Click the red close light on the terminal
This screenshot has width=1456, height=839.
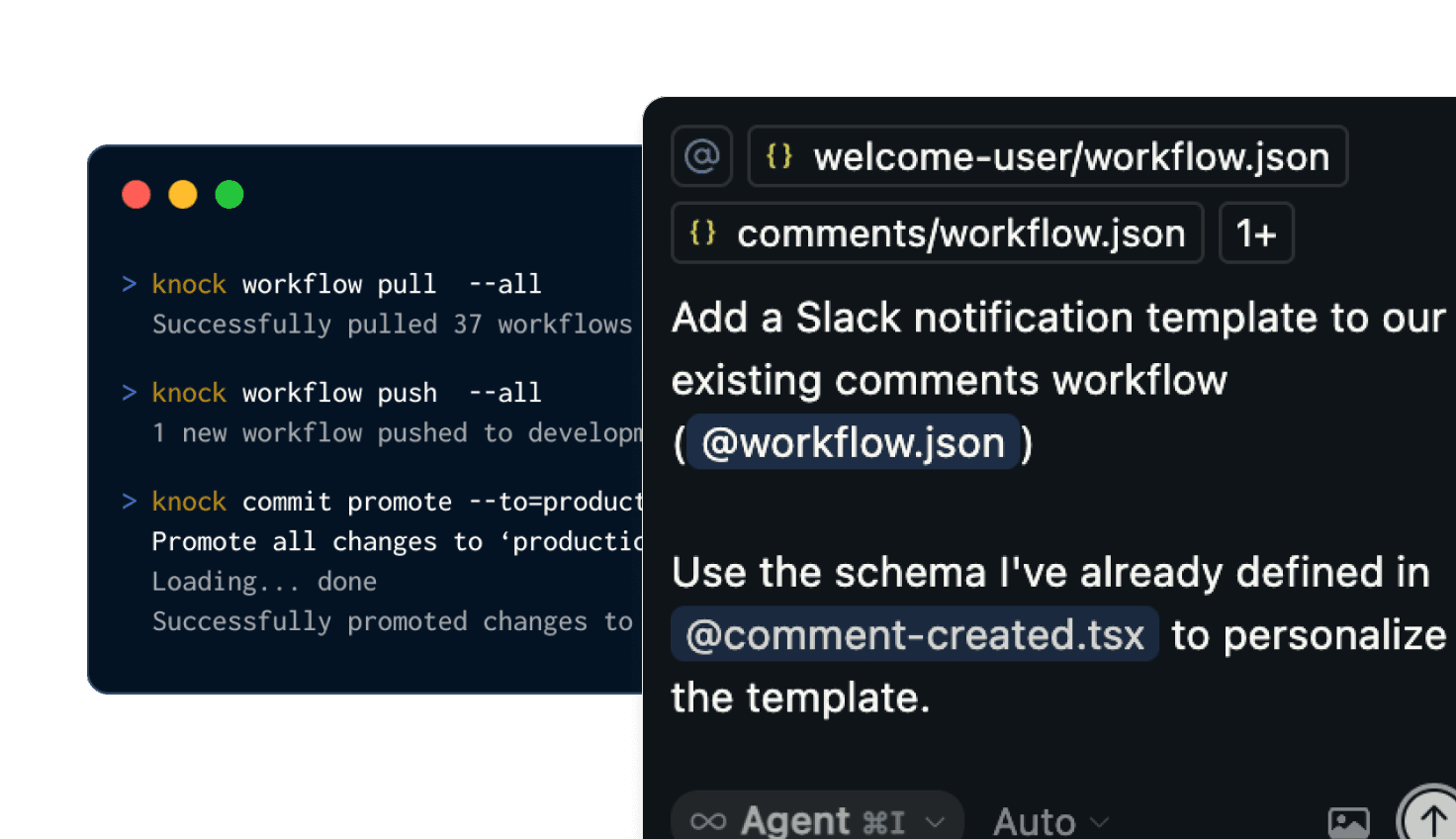(x=136, y=194)
